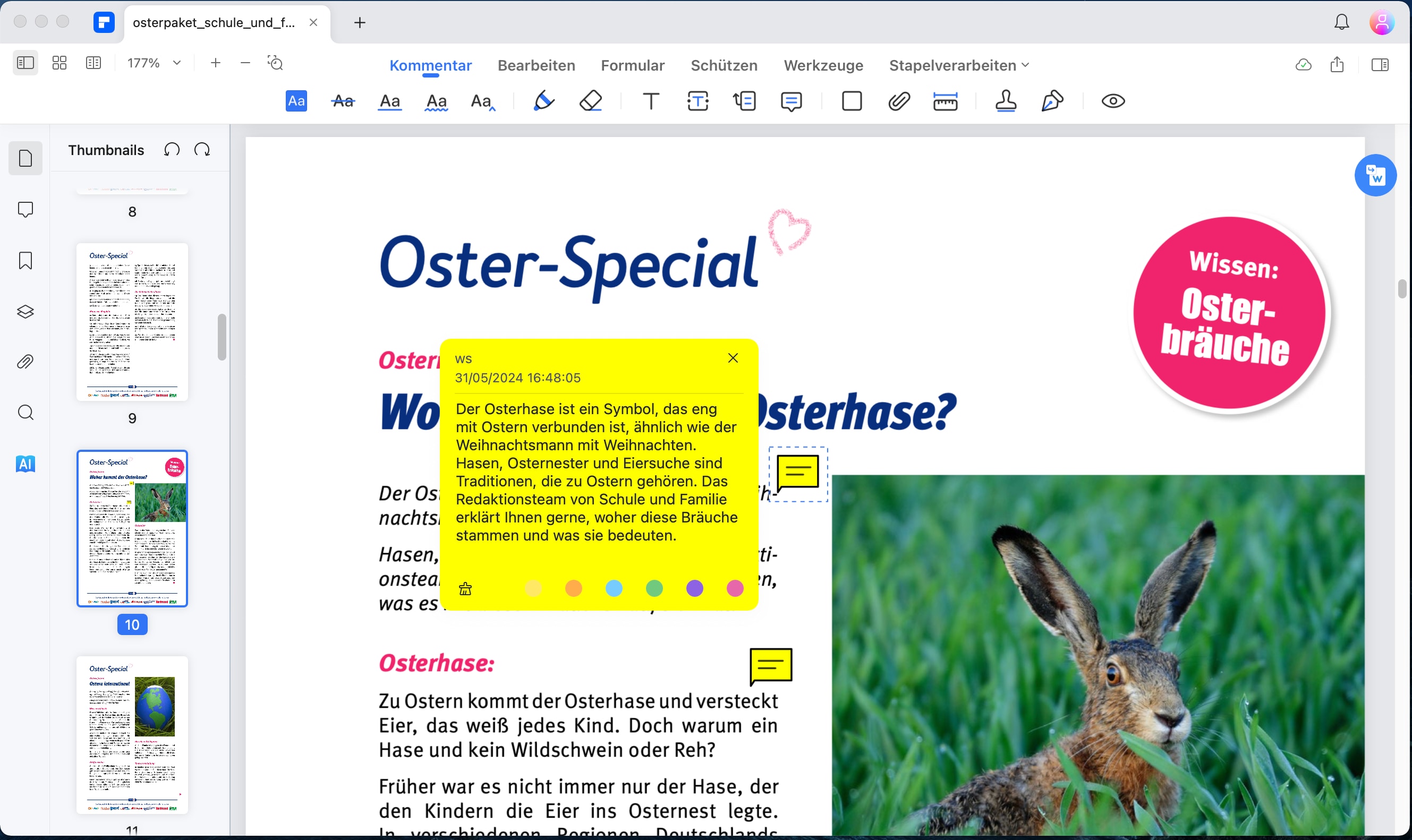The width and height of the screenshot is (1412, 840).
Task: Zoom out with the minus button
Action: tap(245, 63)
